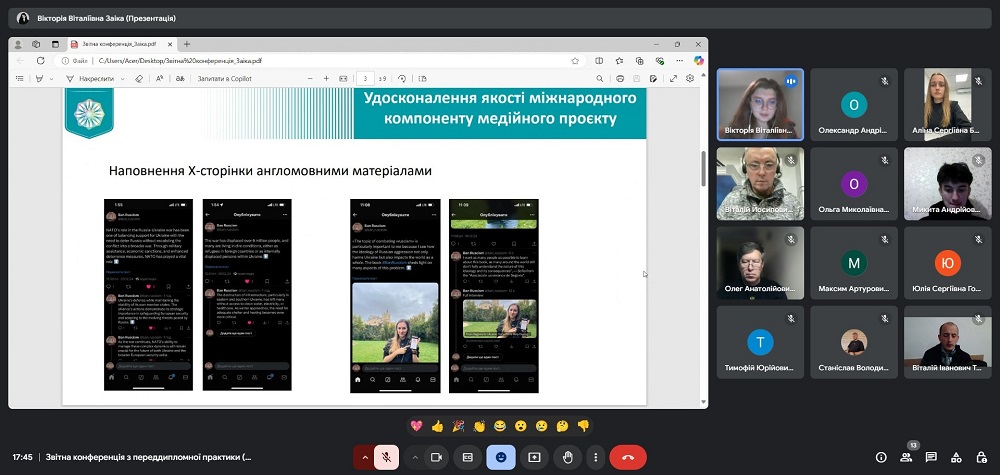
Task: Raise hand in the meeting
Action: tap(566, 457)
